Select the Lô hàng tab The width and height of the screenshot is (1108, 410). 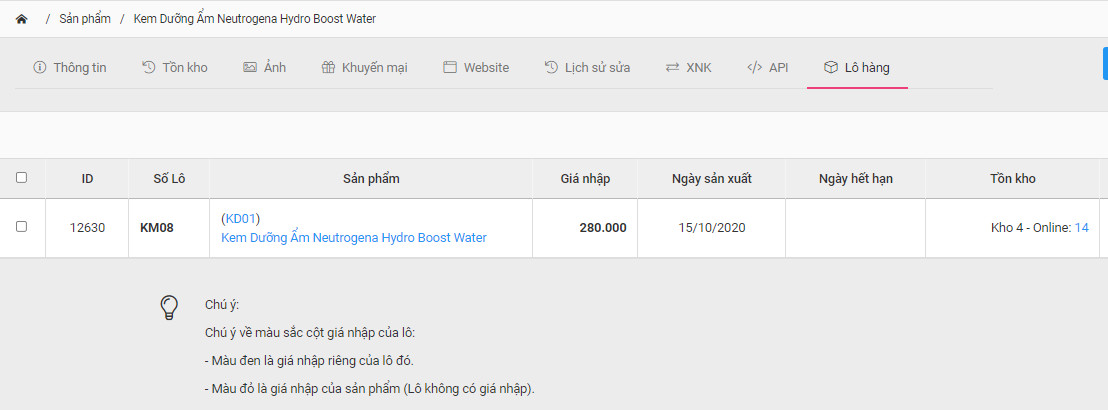click(x=857, y=68)
